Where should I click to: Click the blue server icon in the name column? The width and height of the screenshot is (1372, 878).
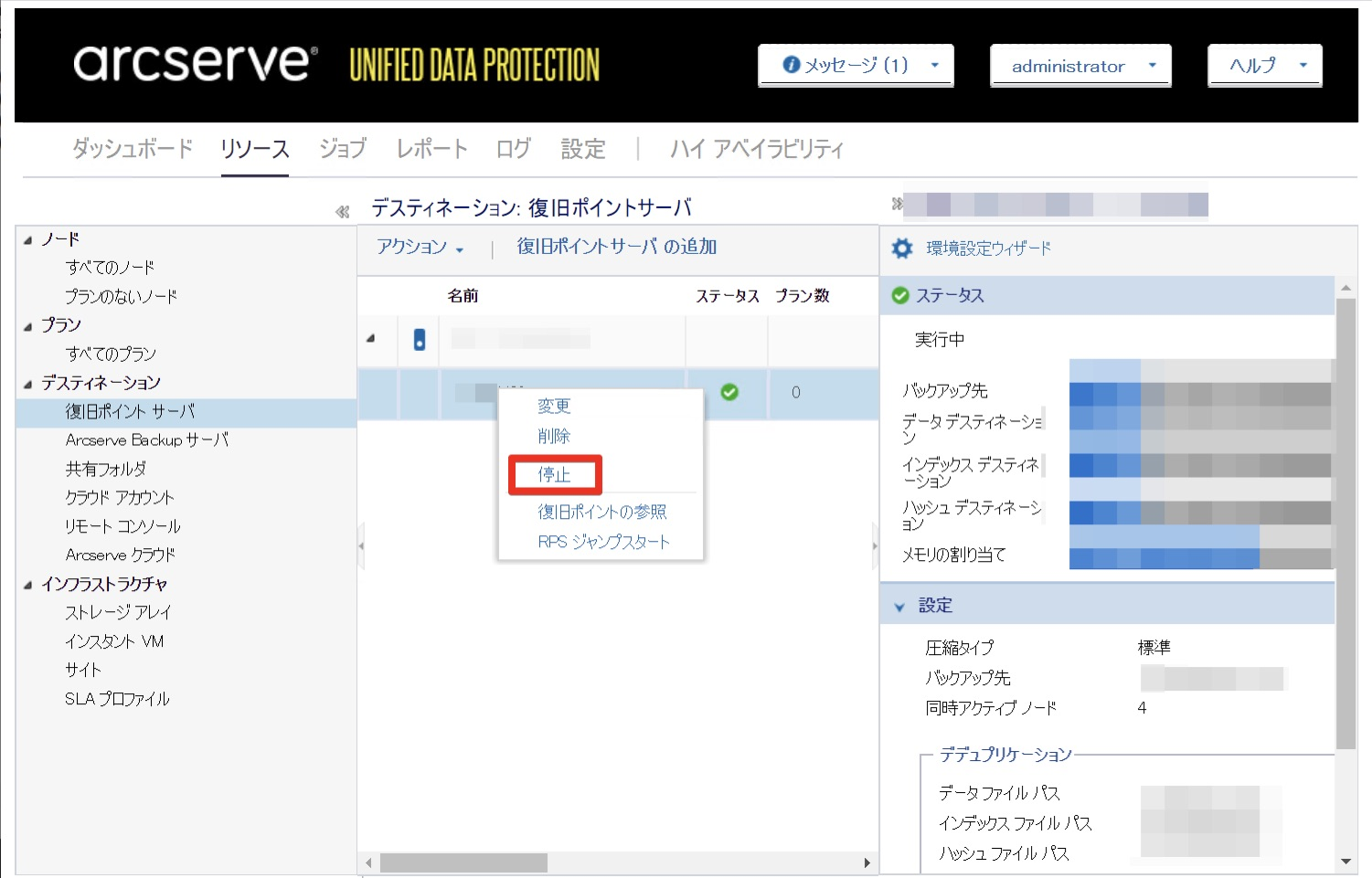(x=420, y=340)
